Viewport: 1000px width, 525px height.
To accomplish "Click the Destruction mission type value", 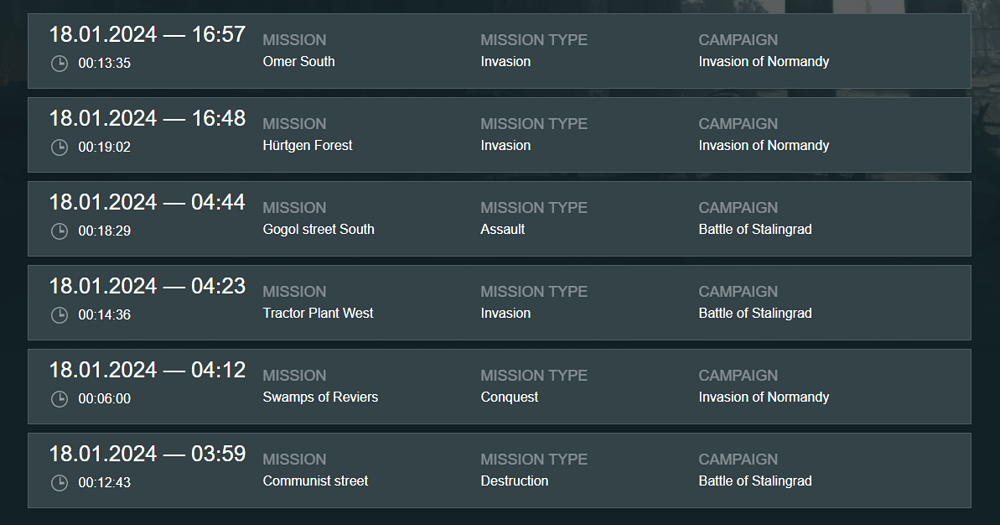I will 514,481.
